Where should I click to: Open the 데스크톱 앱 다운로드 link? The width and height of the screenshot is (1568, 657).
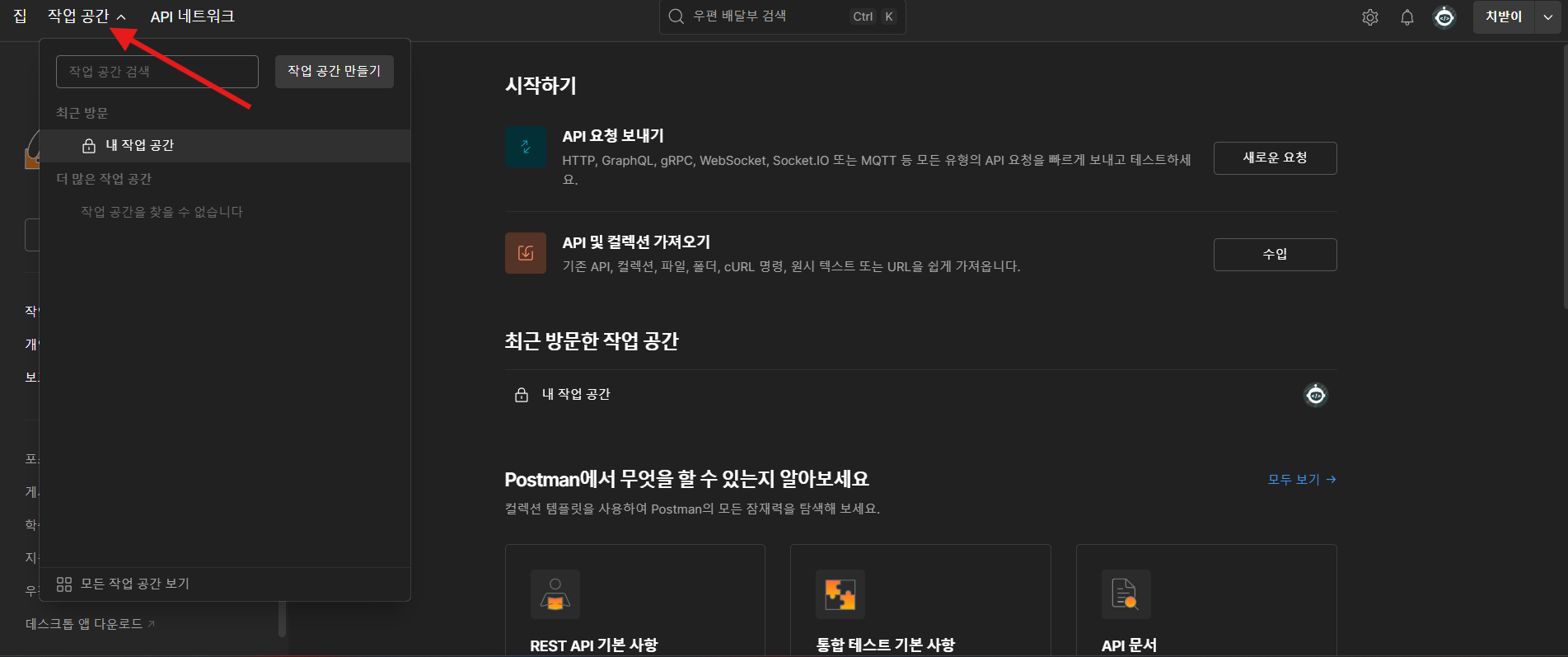coord(91,624)
